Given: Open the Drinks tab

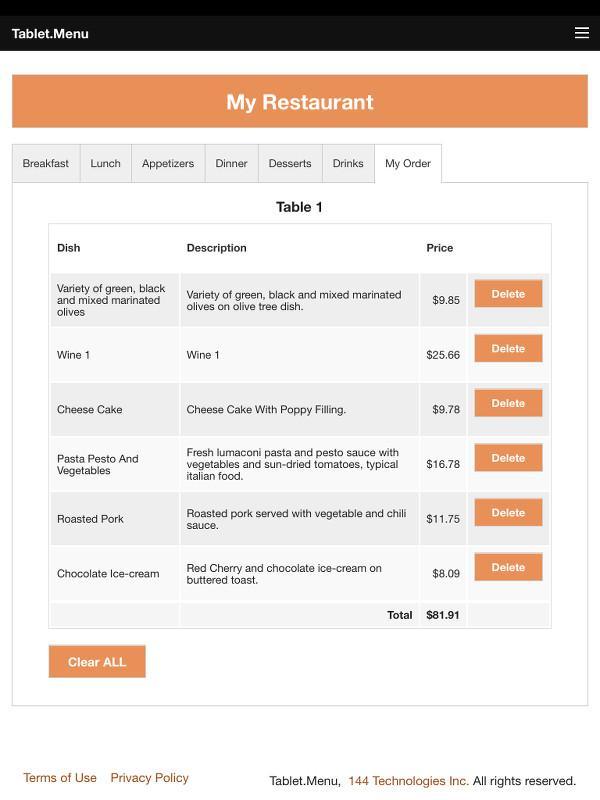Looking at the screenshot, I should click(347, 162).
